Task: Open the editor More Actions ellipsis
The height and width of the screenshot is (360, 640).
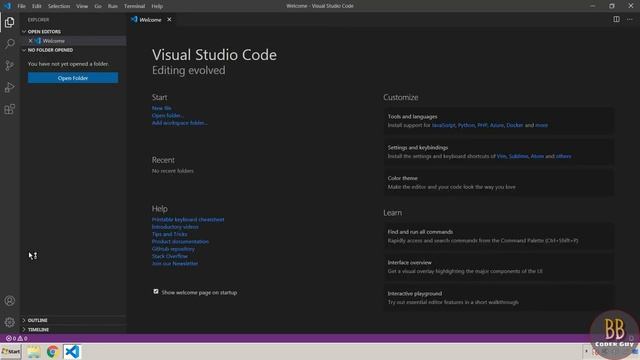Action: 630,19
